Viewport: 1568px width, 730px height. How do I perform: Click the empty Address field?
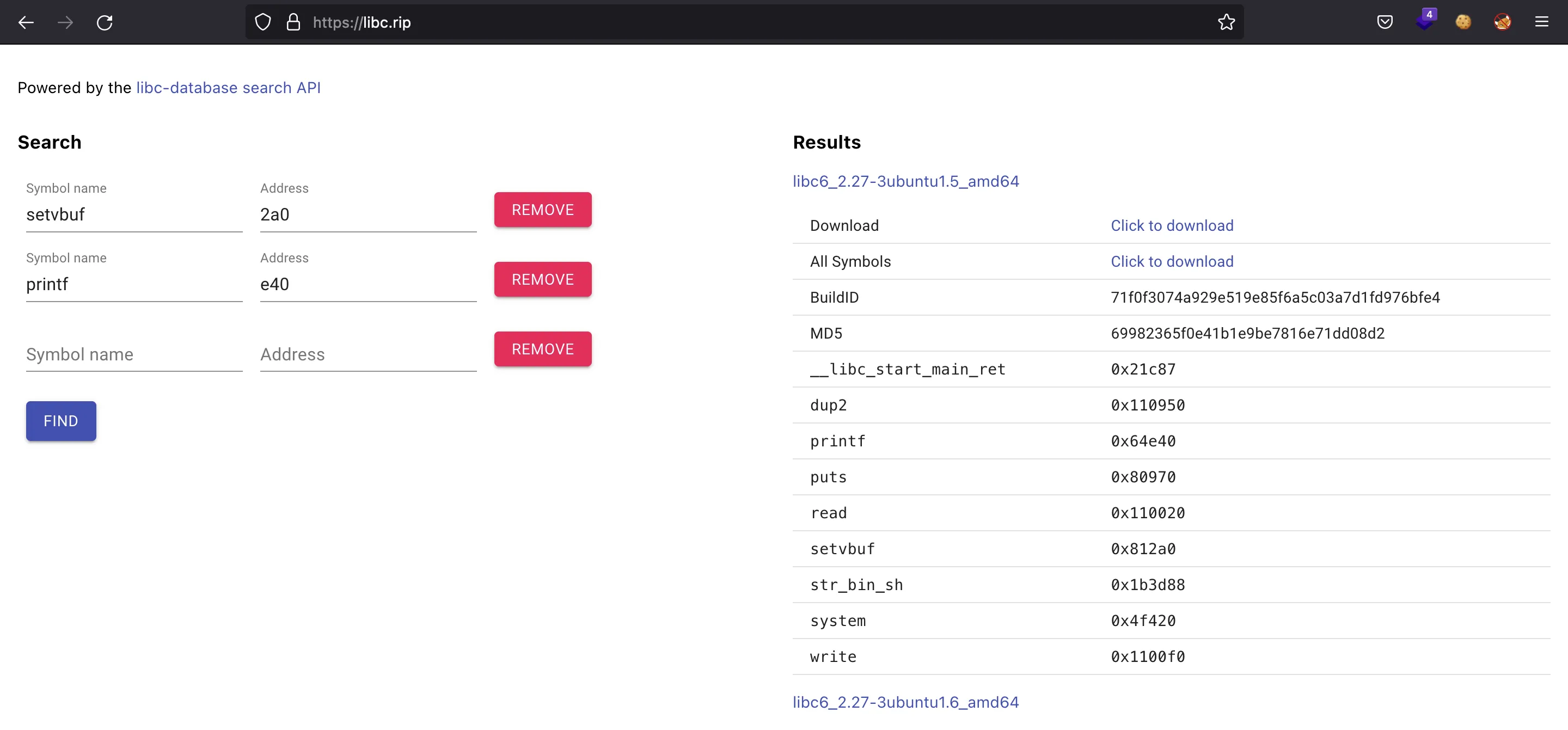[368, 354]
